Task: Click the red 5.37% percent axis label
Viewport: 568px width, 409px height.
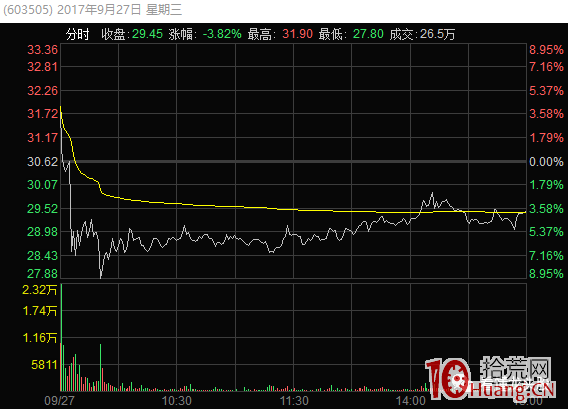Action: (x=546, y=91)
